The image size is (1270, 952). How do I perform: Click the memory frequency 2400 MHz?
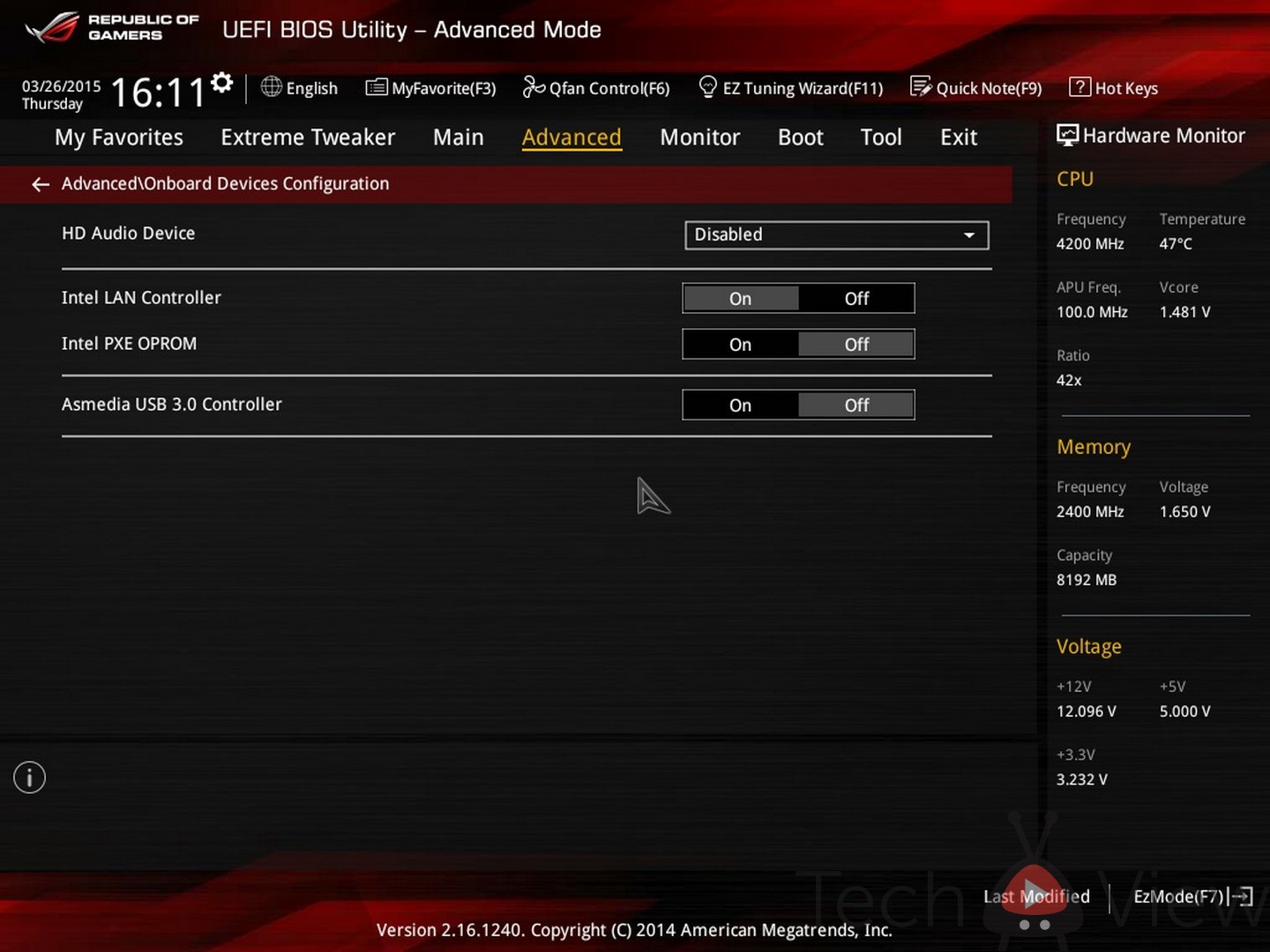(1090, 512)
